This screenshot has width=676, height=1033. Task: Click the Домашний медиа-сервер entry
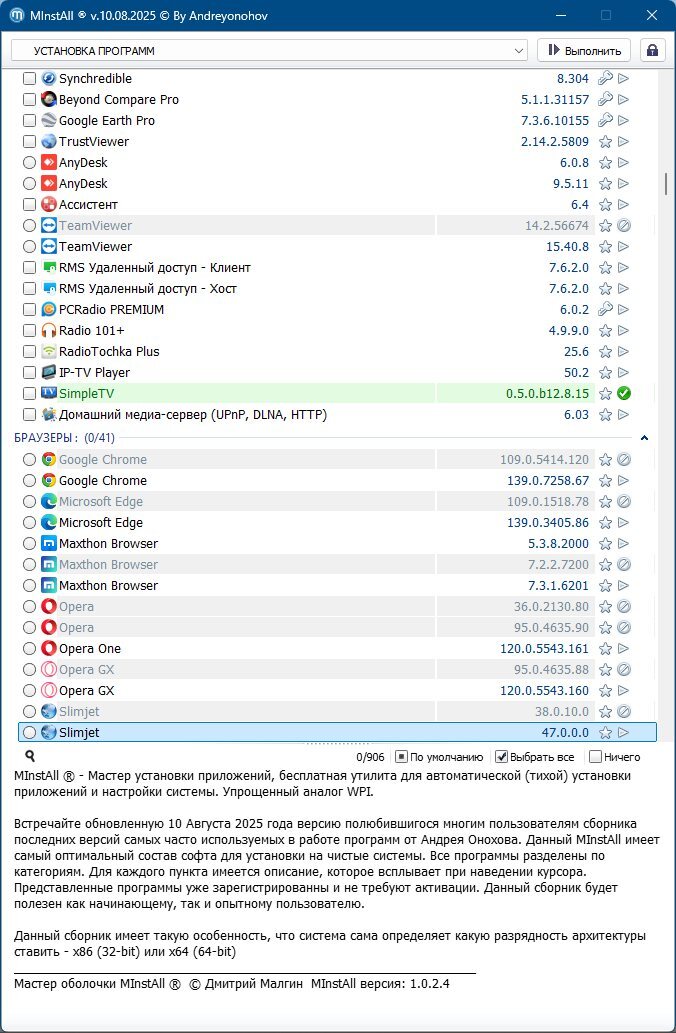point(192,414)
